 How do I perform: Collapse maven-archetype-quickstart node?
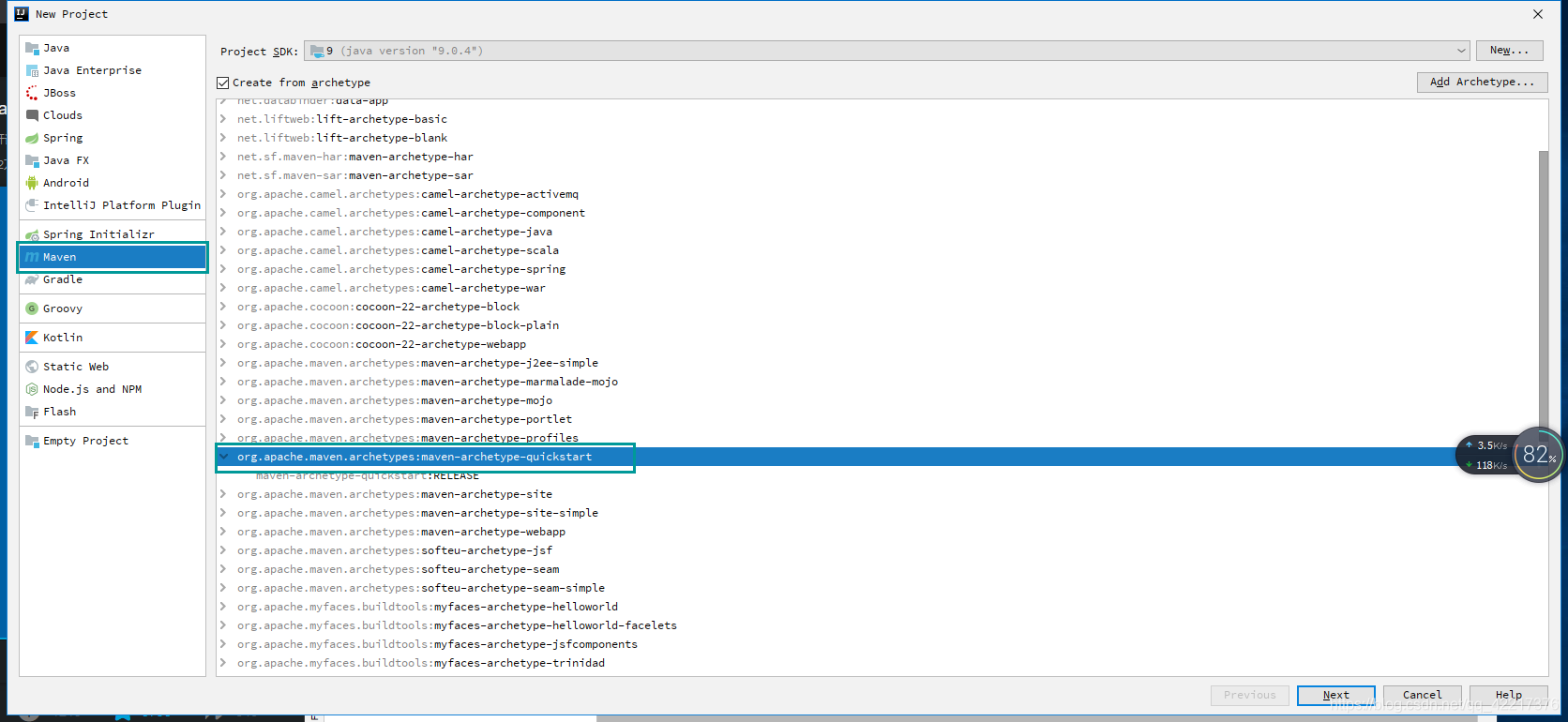(223, 457)
